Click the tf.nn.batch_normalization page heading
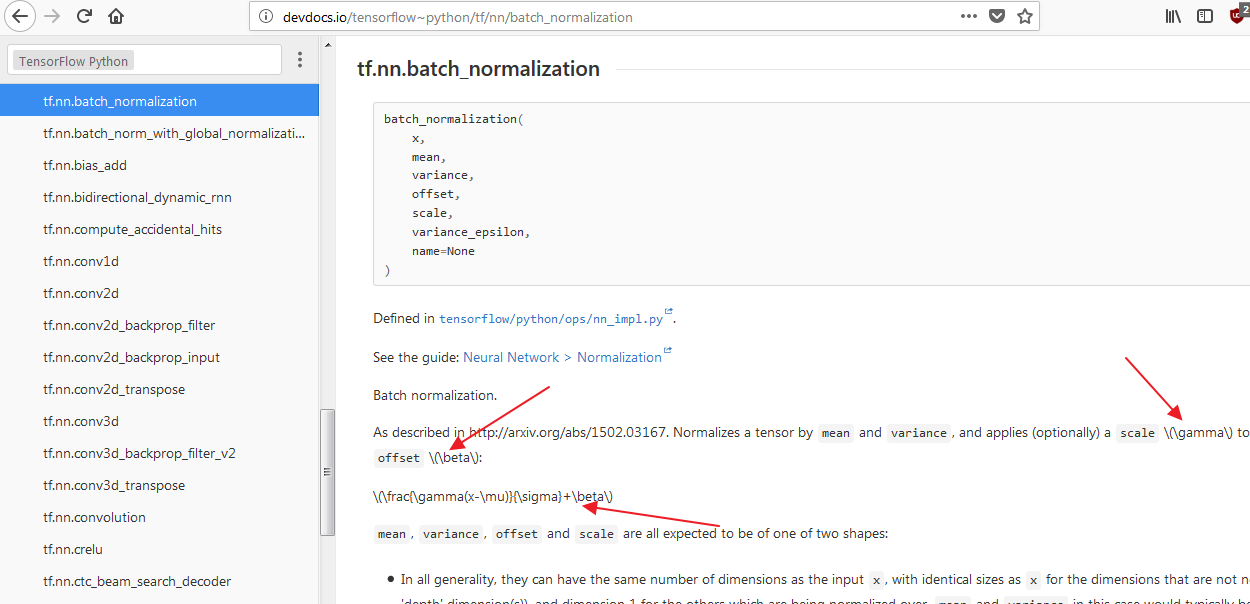1250x604 pixels. click(478, 69)
